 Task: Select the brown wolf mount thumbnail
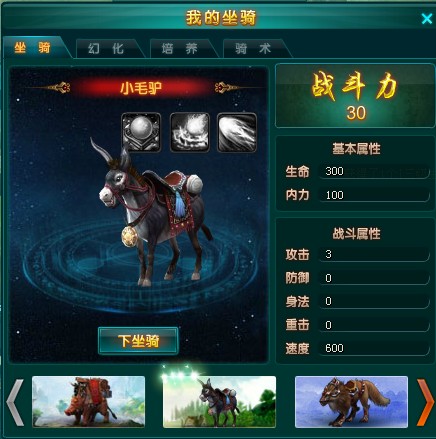point(351,402)
